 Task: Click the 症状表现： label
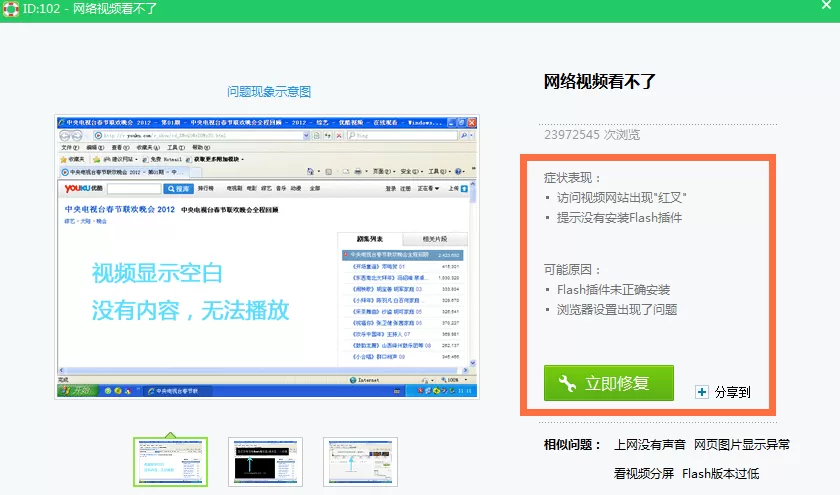coord(573,178)
